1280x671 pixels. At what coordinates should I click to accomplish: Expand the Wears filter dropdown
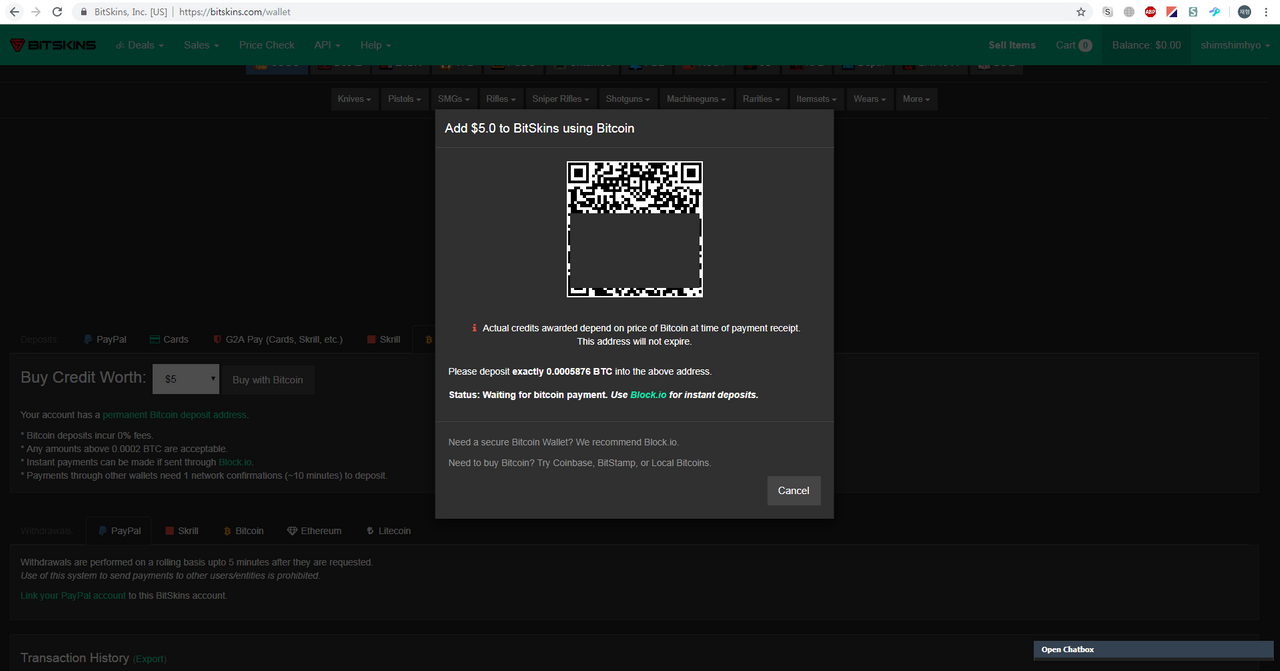click(x=870, y=99)
